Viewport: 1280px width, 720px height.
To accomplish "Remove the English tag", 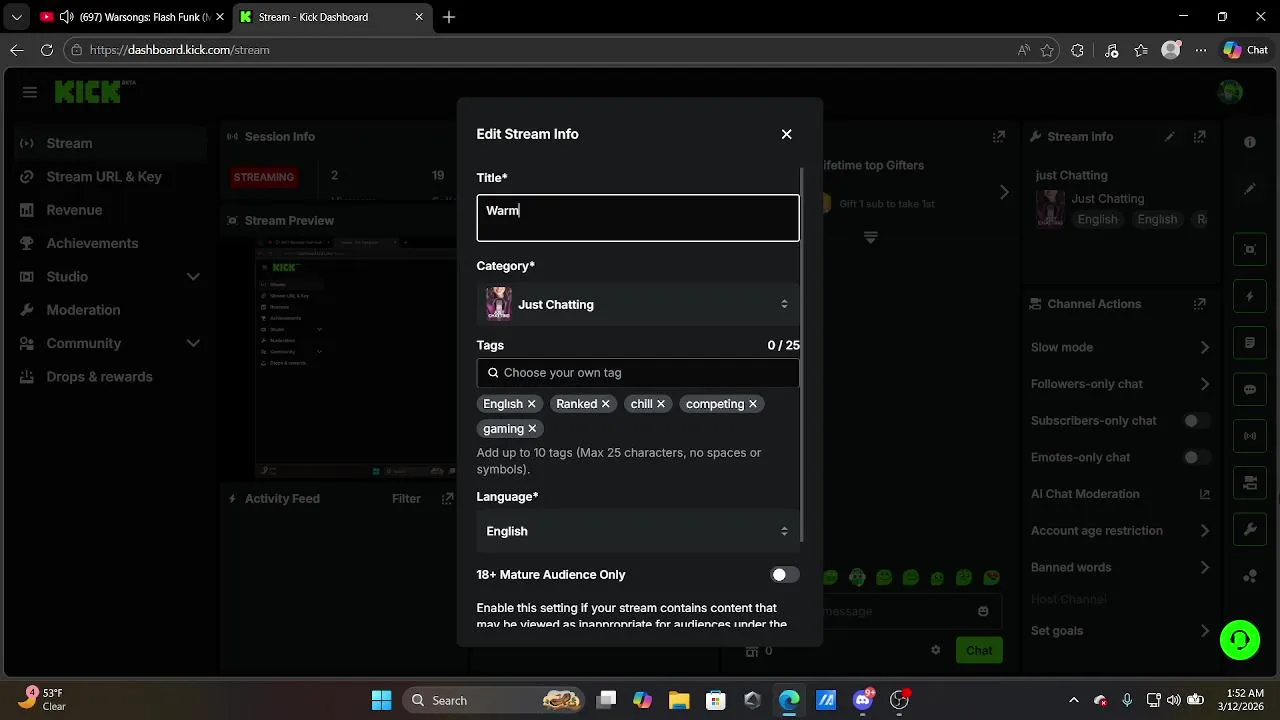I will point(532,404).
